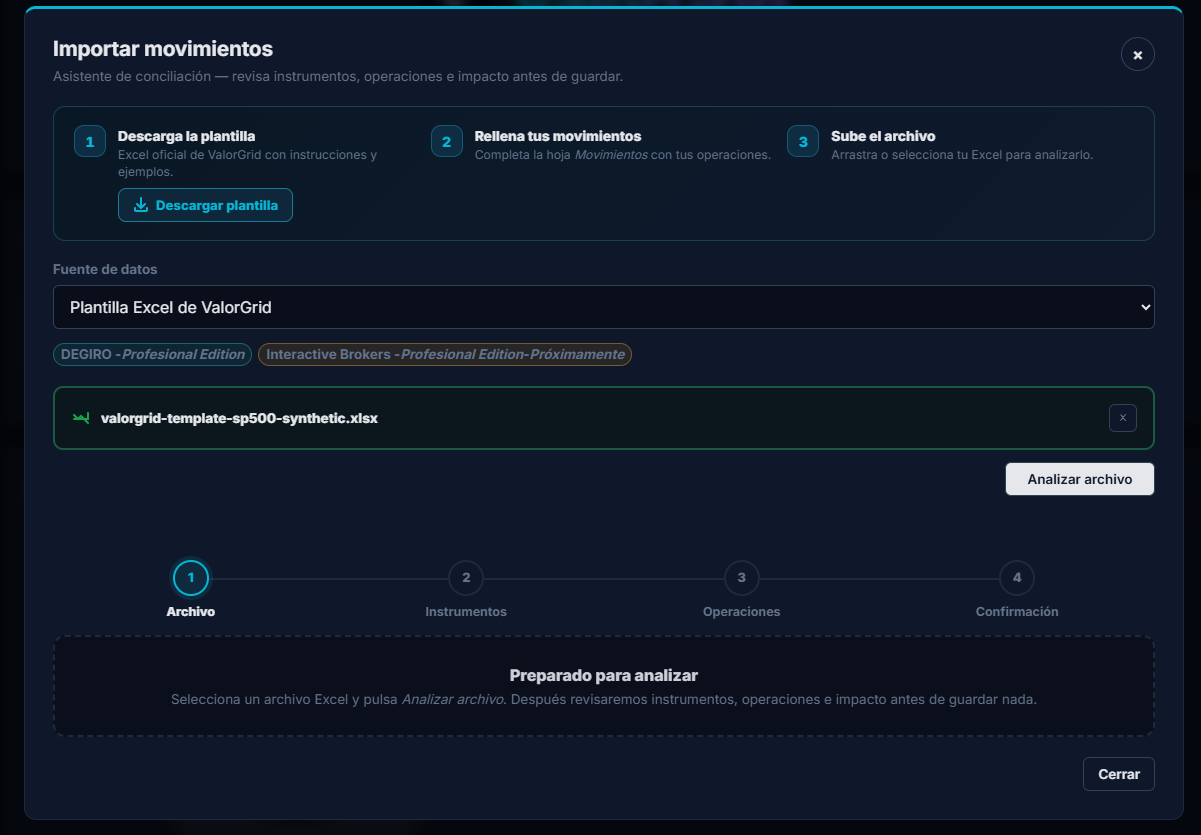Click the Fuente de datos label

click(x=105, y=269)
